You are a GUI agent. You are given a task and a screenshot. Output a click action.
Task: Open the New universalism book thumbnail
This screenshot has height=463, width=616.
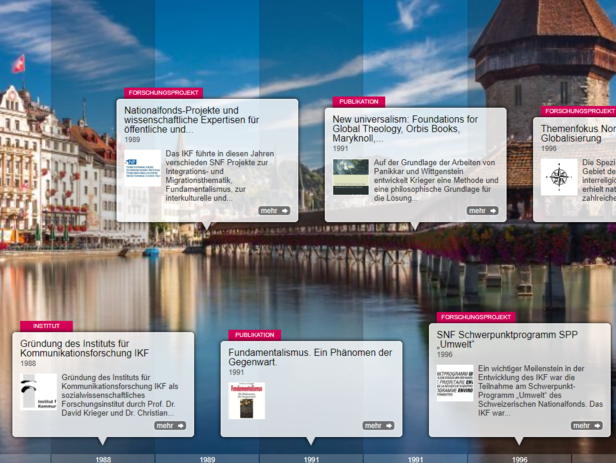(351, 176)
